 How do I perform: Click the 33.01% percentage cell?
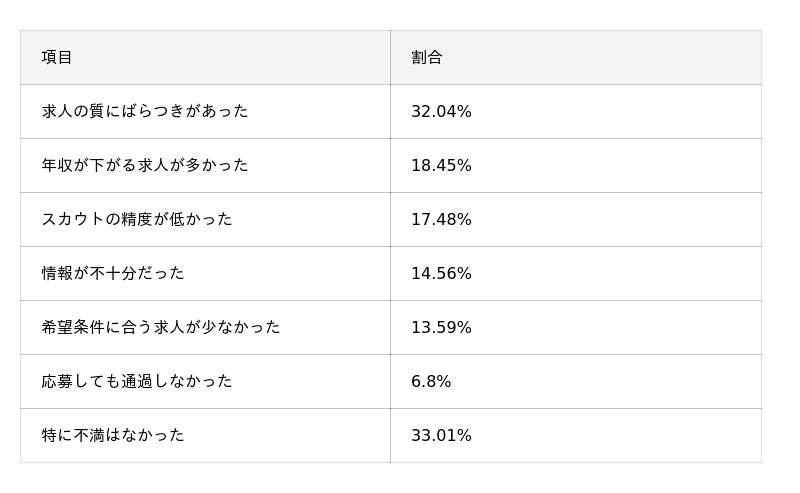[441, 436]
